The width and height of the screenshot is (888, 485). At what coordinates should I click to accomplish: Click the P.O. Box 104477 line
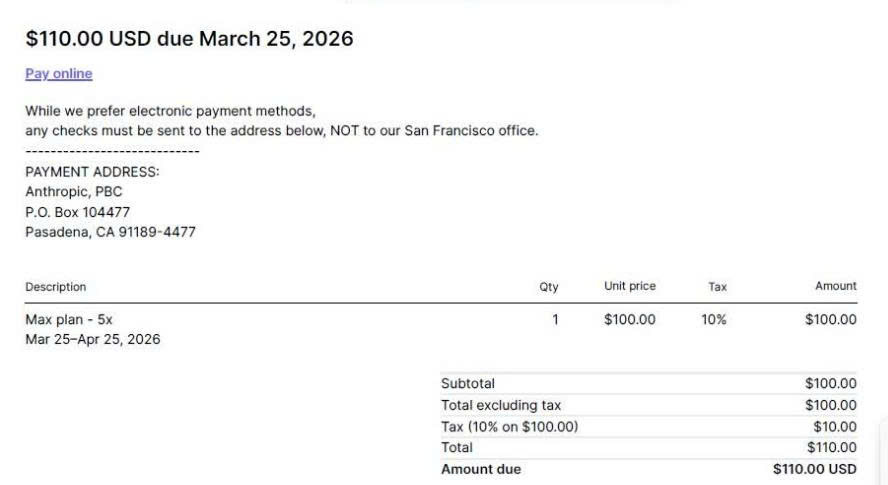(77, 212)
